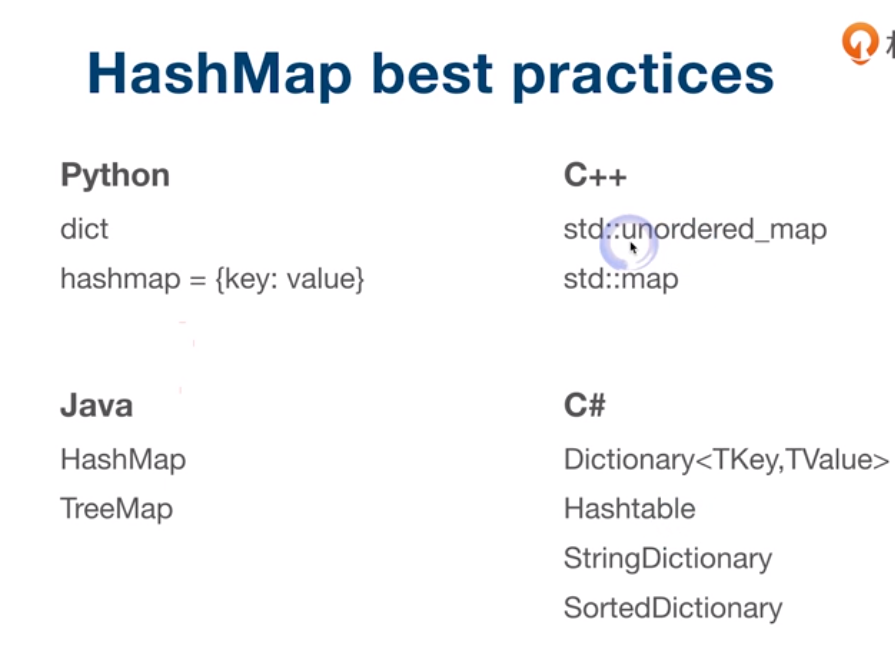Click the StringDictionary entry
895x651 pixels.
(667, 558)
